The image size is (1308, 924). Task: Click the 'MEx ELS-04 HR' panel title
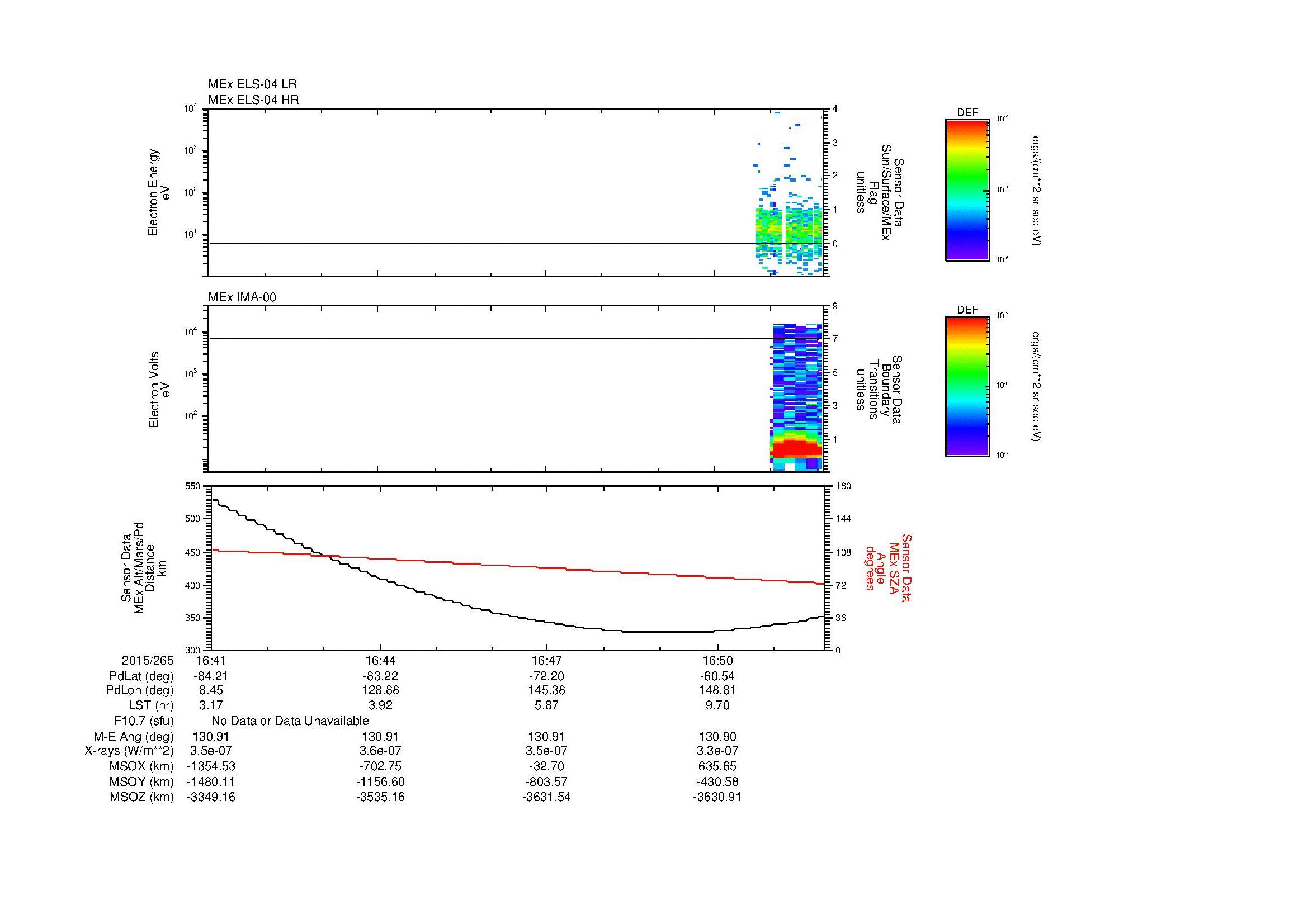pos(253,100)
